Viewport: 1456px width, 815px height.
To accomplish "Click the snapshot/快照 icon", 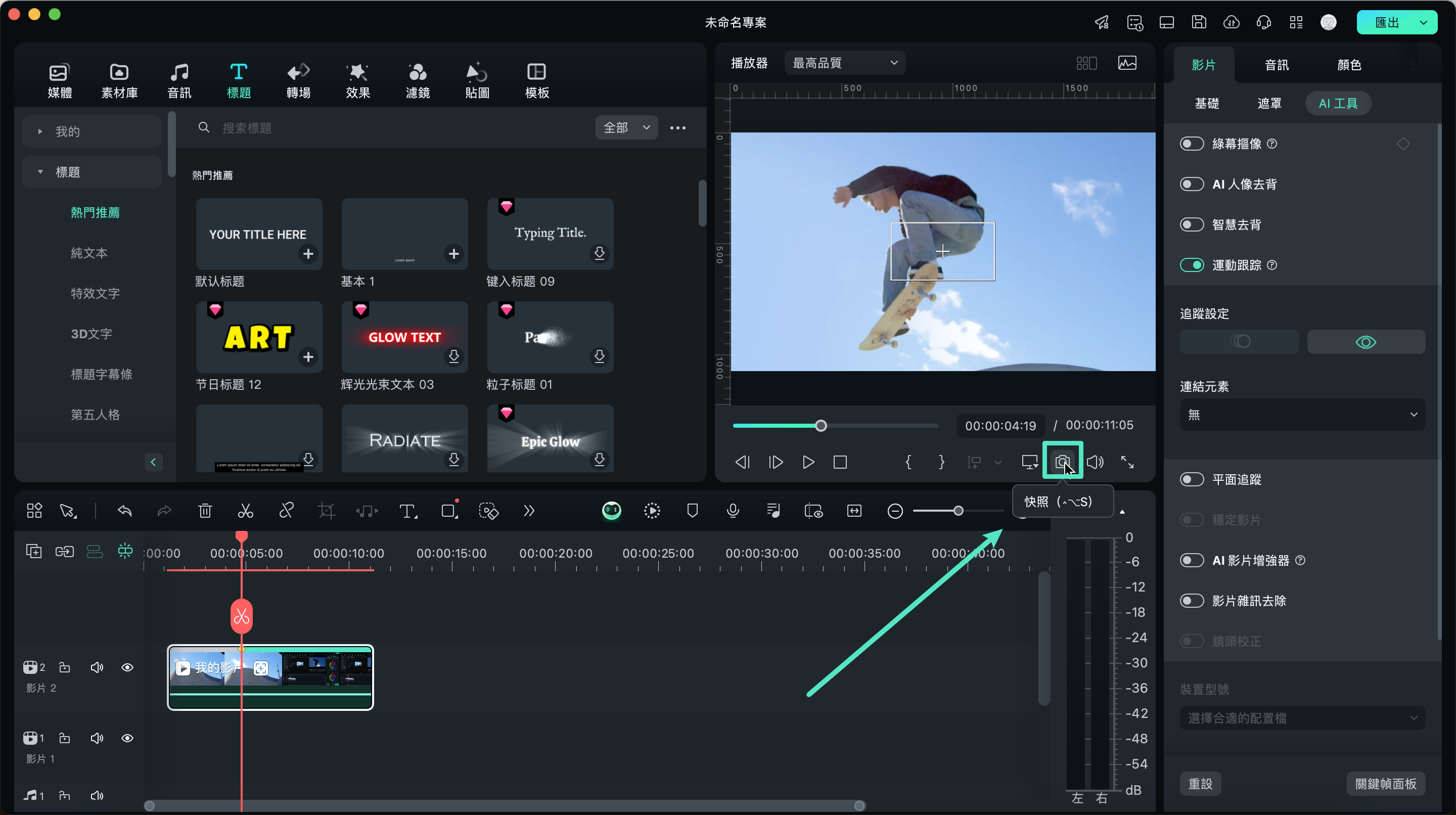I will pyautogui.click(x=1062, y=462).
